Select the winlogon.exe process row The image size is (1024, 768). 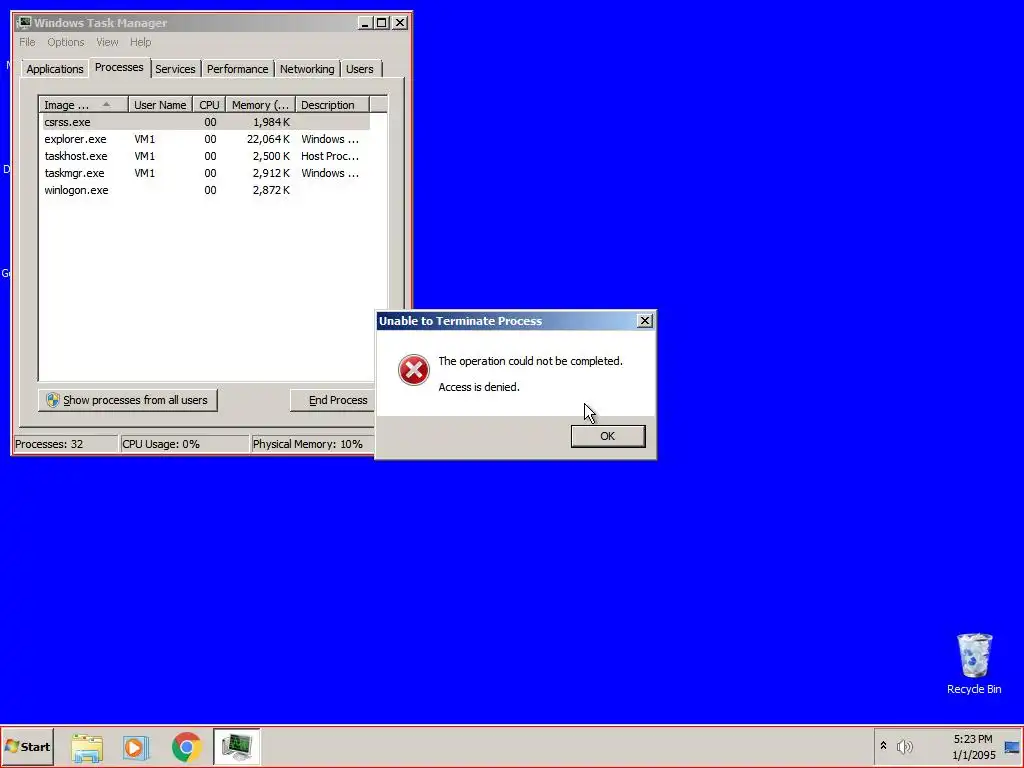click(x=206, y=190)
